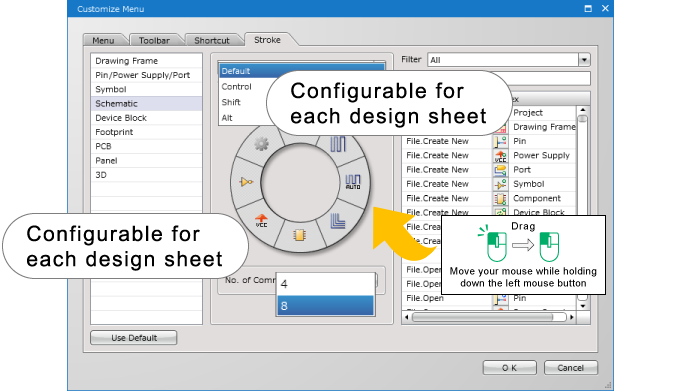Click File.Create New beside Component
Screen dimensions: 681x391
click(x=437, y=199)
